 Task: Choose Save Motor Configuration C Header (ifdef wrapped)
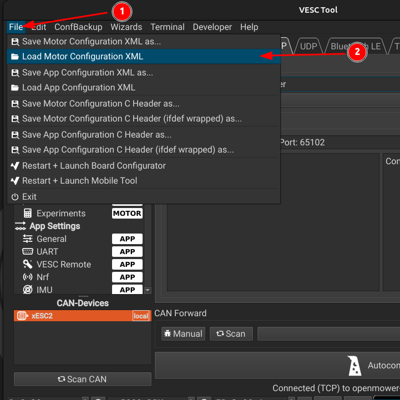[x=143, y=119]
